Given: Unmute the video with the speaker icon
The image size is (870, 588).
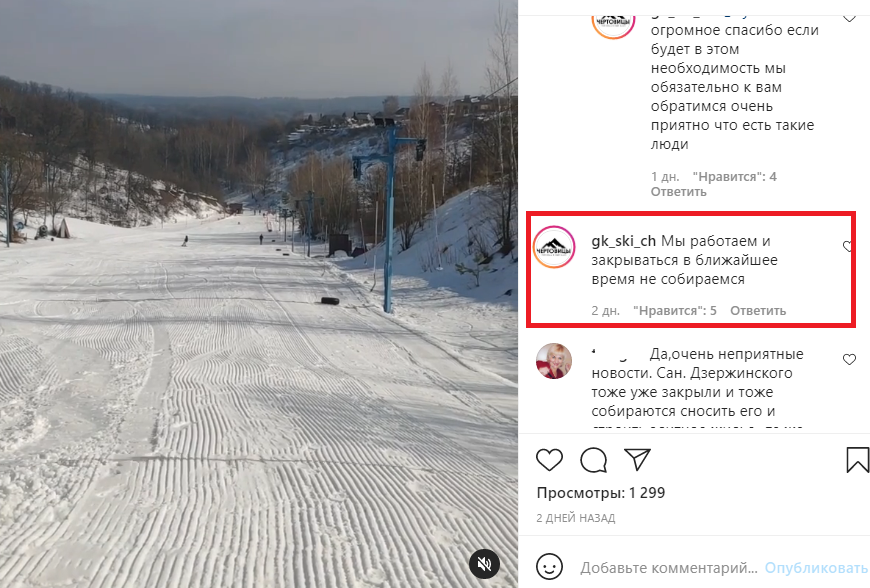Looking at the screenshot, I should [484, 564].
